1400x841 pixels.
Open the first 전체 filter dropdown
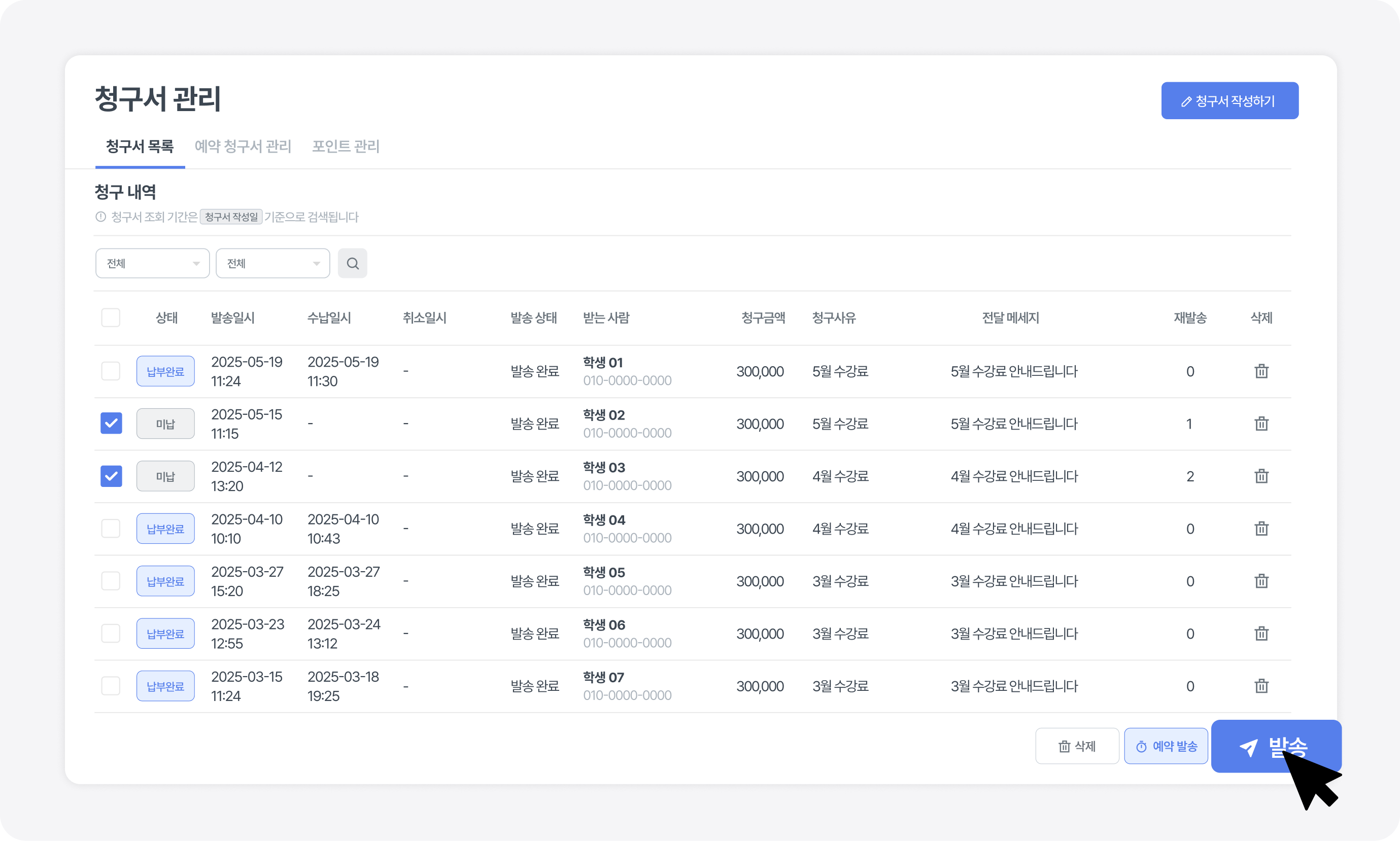[152, 264]
